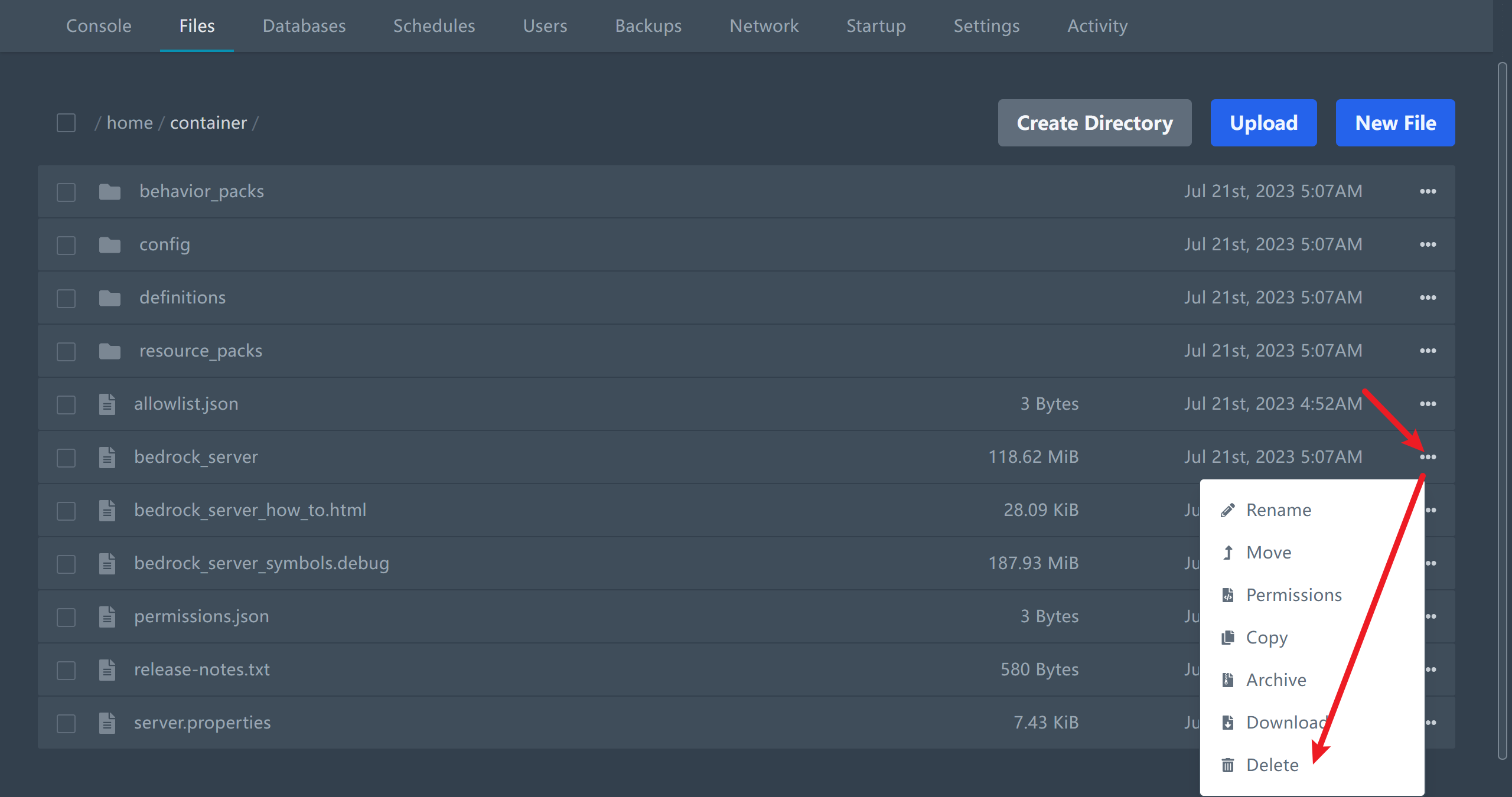
Task: Check the bedrock_server file checkbox
Action: tap(66, 458)
